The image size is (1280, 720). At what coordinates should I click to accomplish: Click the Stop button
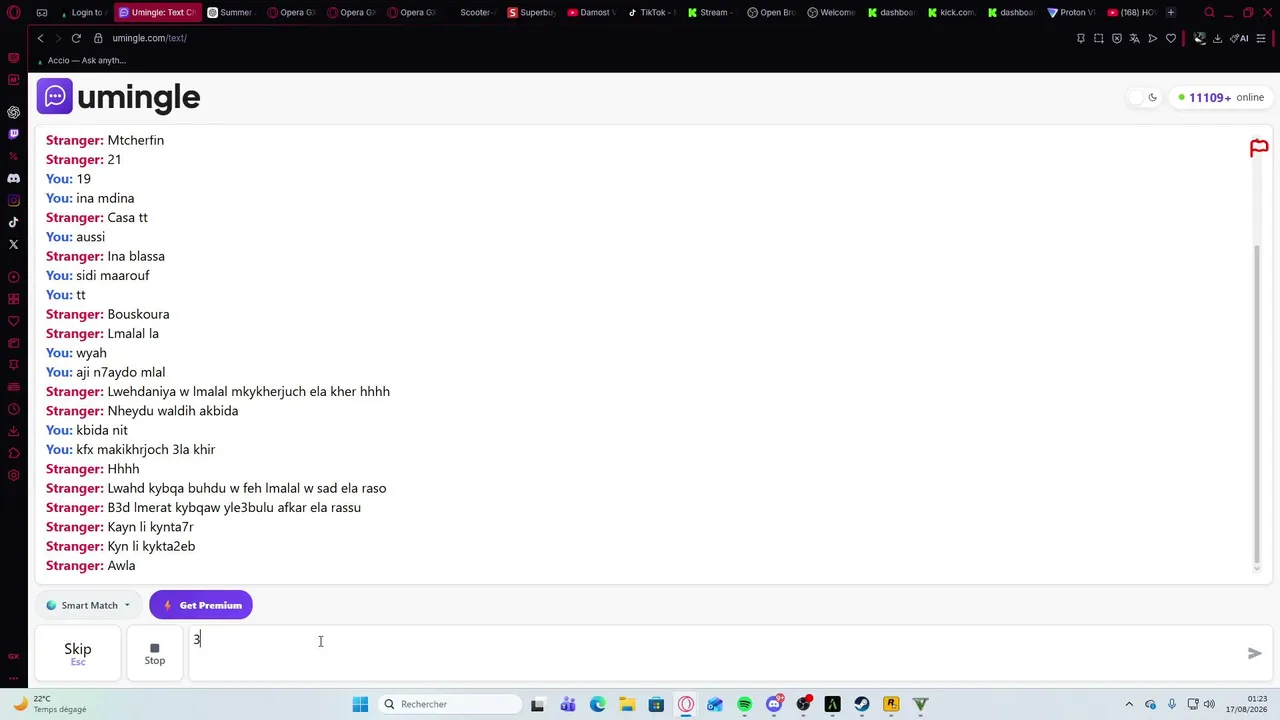tap(154, 653)
